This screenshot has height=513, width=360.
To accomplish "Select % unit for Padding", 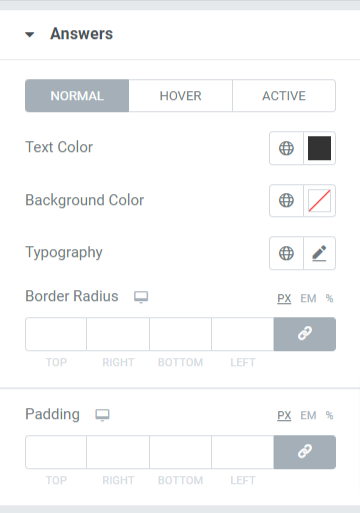I will point(329,415).
